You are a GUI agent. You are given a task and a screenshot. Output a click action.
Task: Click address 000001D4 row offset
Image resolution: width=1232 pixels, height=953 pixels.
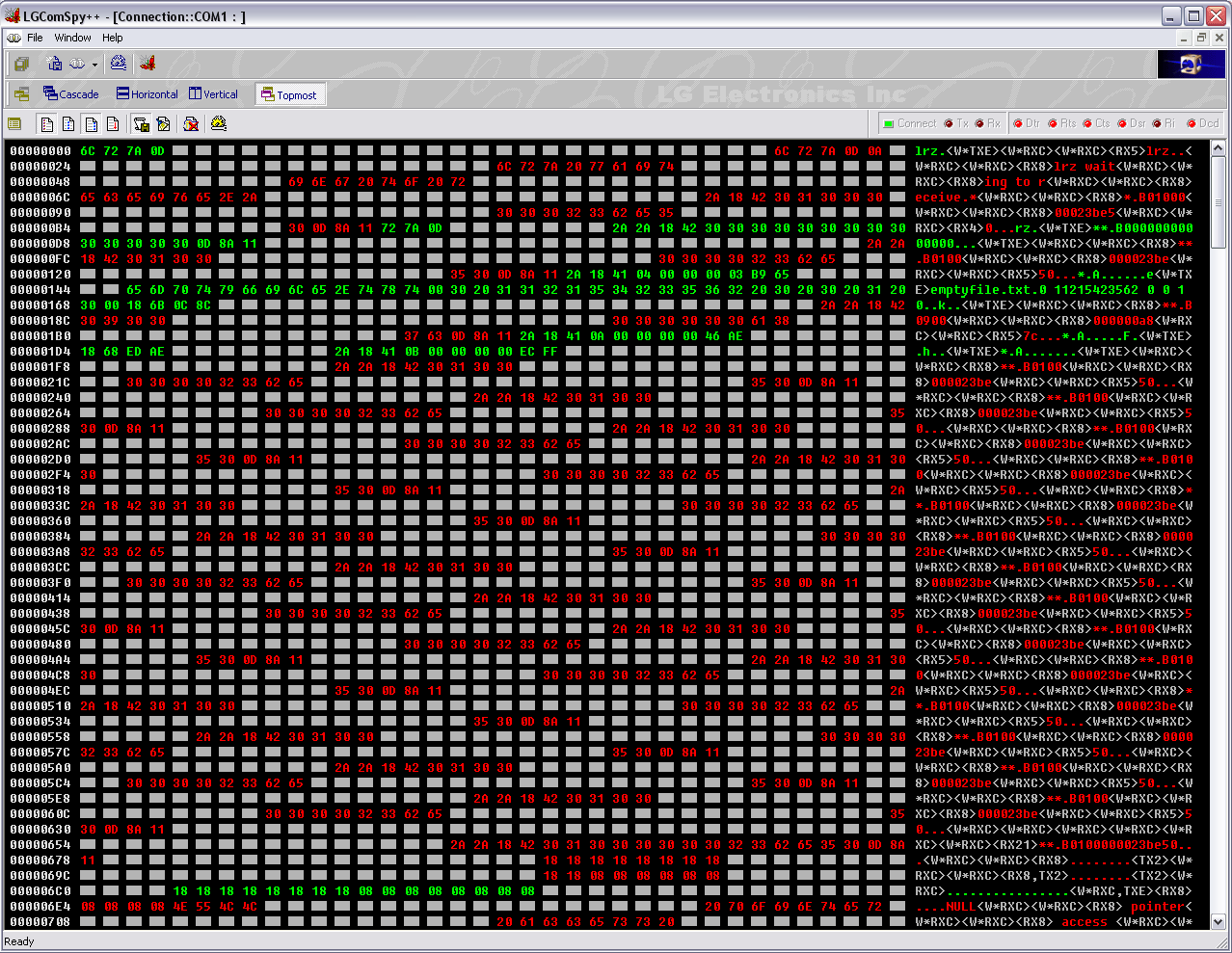[x=40, y=352]
